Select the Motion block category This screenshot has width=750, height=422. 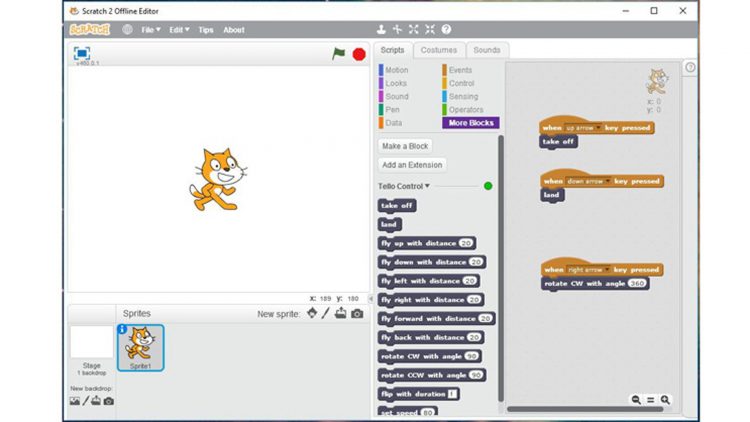pos(397,70)
